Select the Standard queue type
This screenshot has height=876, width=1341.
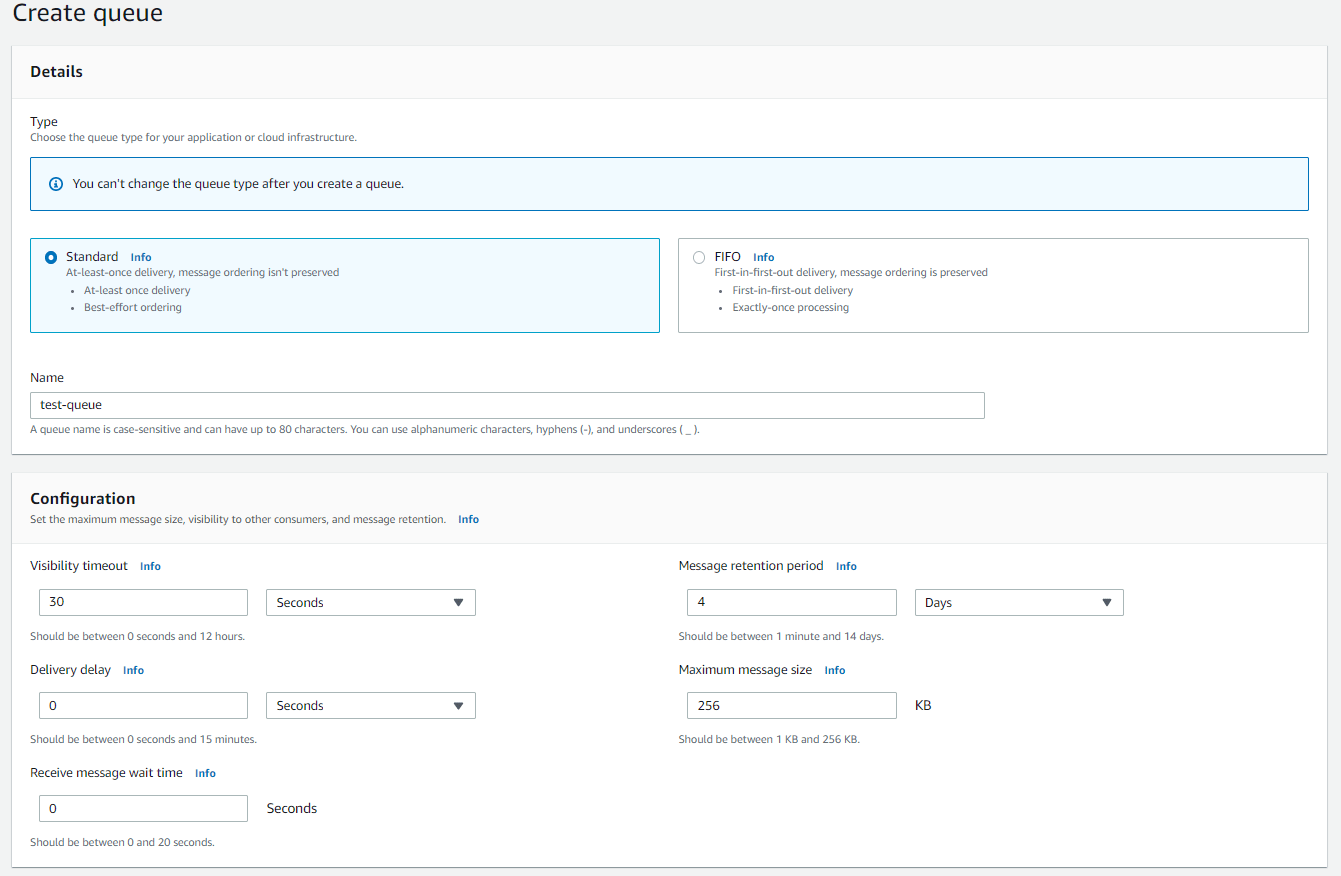[51, 256]
